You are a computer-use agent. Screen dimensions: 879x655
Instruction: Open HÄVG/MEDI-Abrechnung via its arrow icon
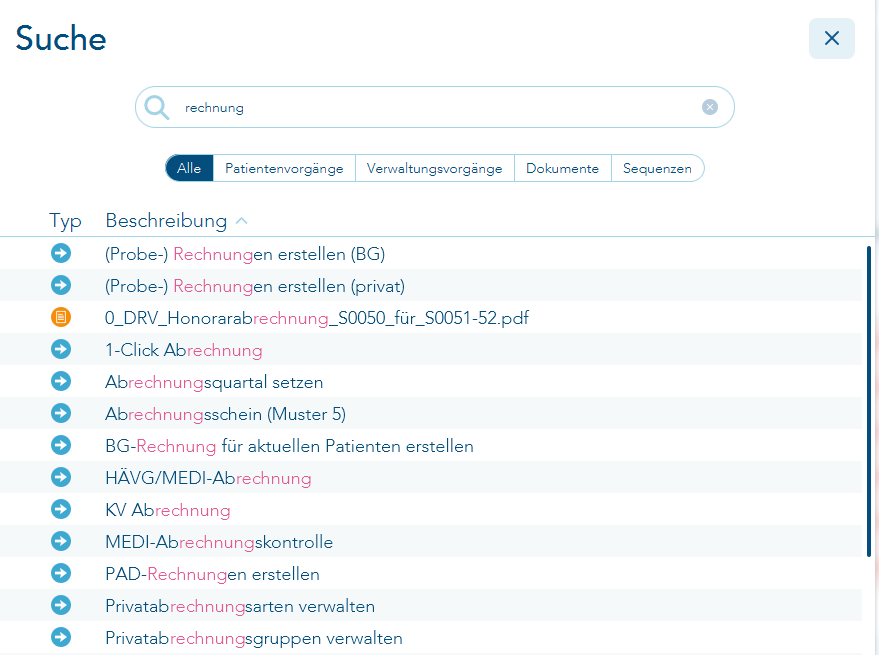(61, 477)
